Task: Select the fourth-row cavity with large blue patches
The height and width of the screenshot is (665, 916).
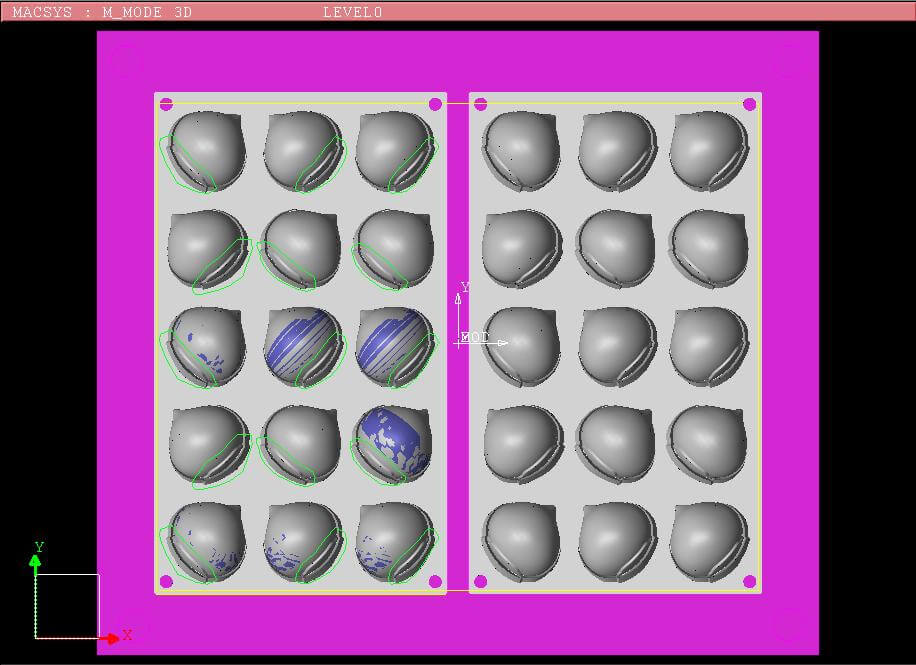Action: [x=393, y=444]
